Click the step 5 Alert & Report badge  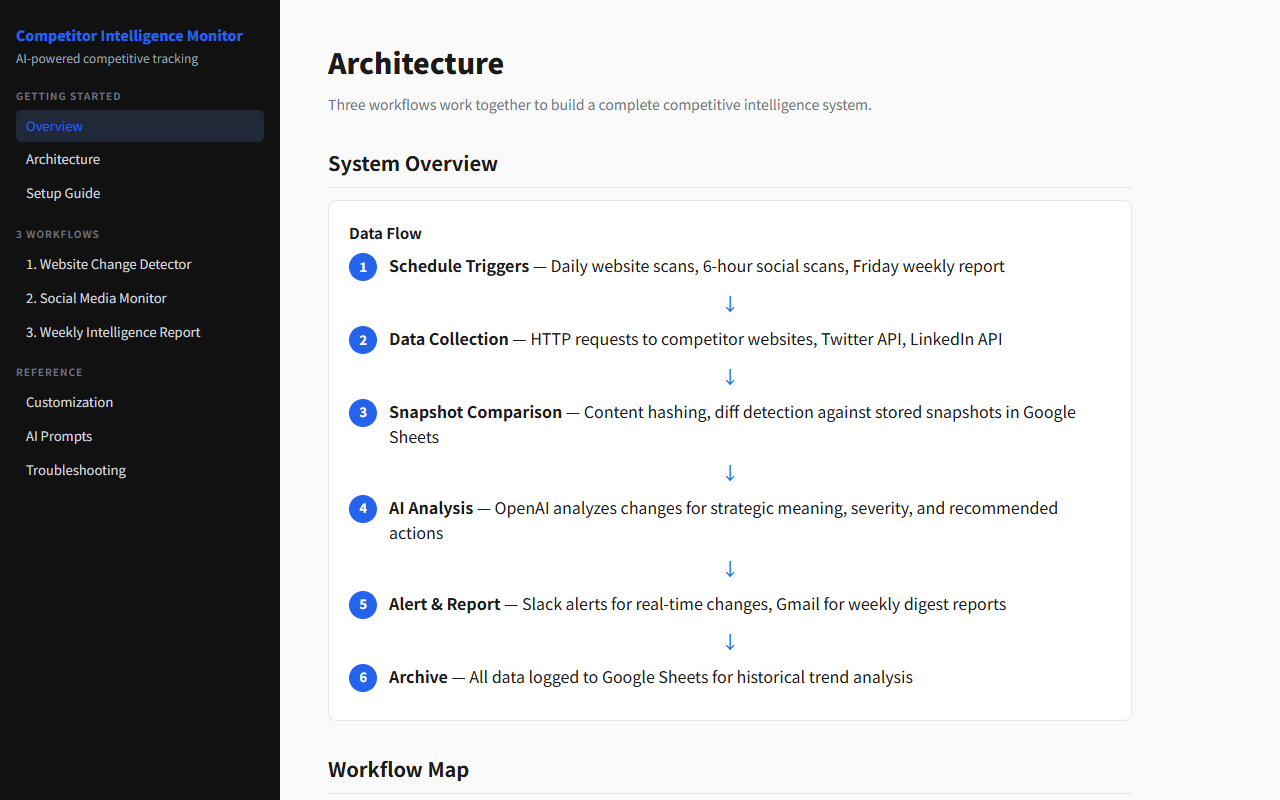point(362,604)
